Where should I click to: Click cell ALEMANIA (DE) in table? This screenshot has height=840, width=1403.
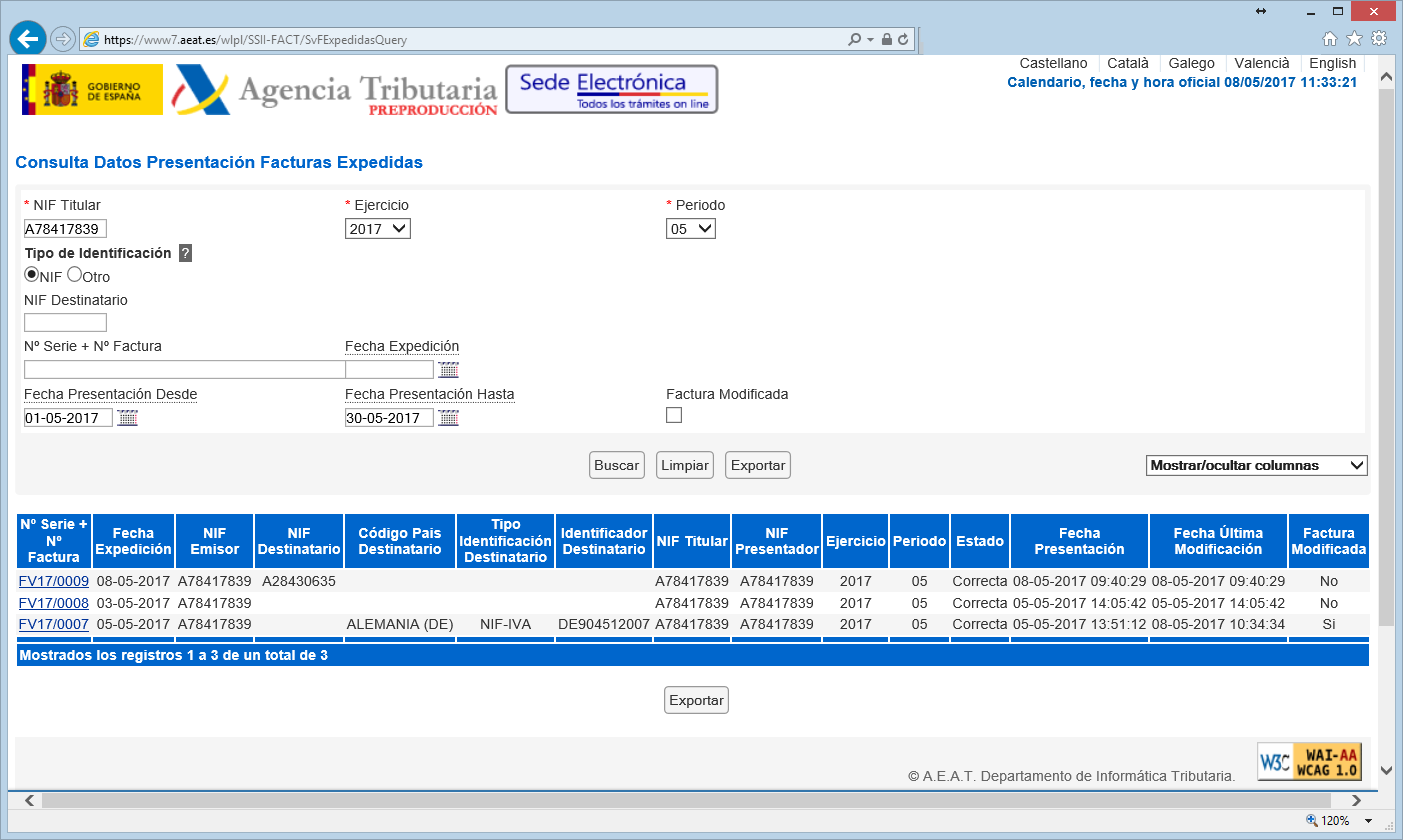400,624
